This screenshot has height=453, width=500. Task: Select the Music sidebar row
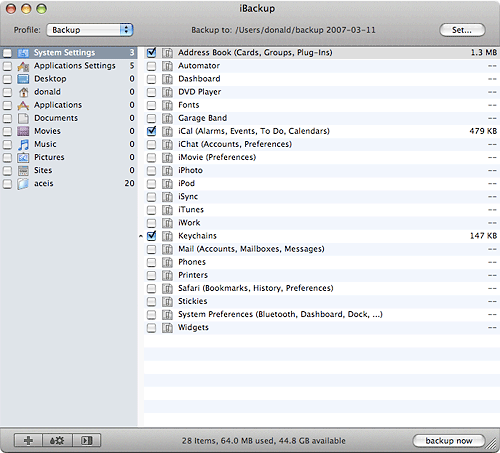69,144
